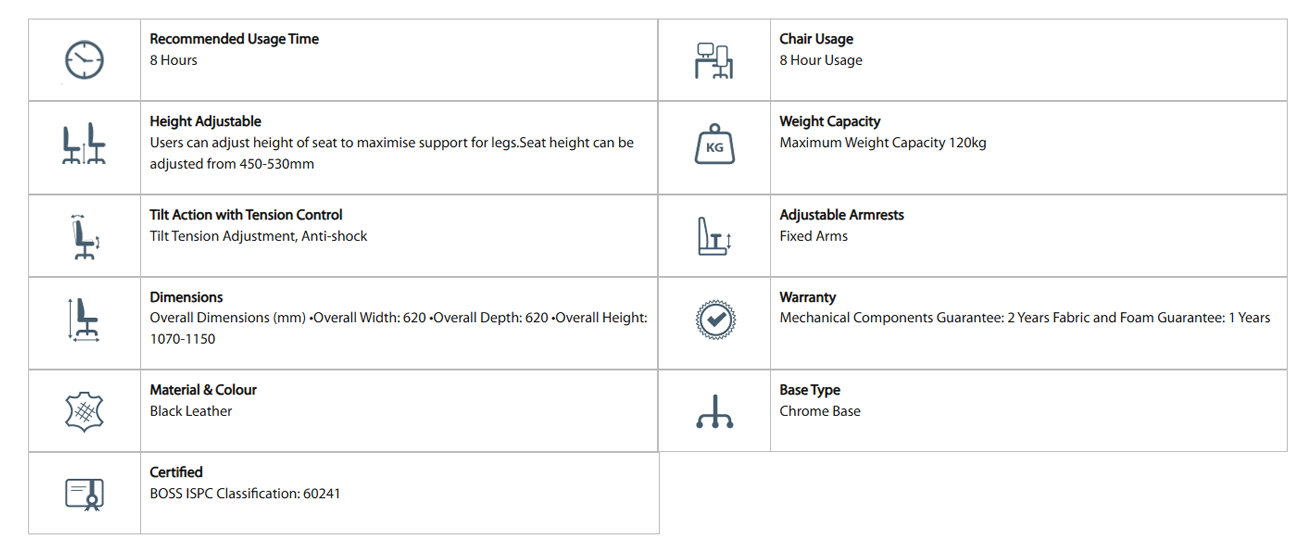Screen dimensions: 1300x555
Task: Click the chair Dimensions icon with arrows
Action: pos(84,320)
